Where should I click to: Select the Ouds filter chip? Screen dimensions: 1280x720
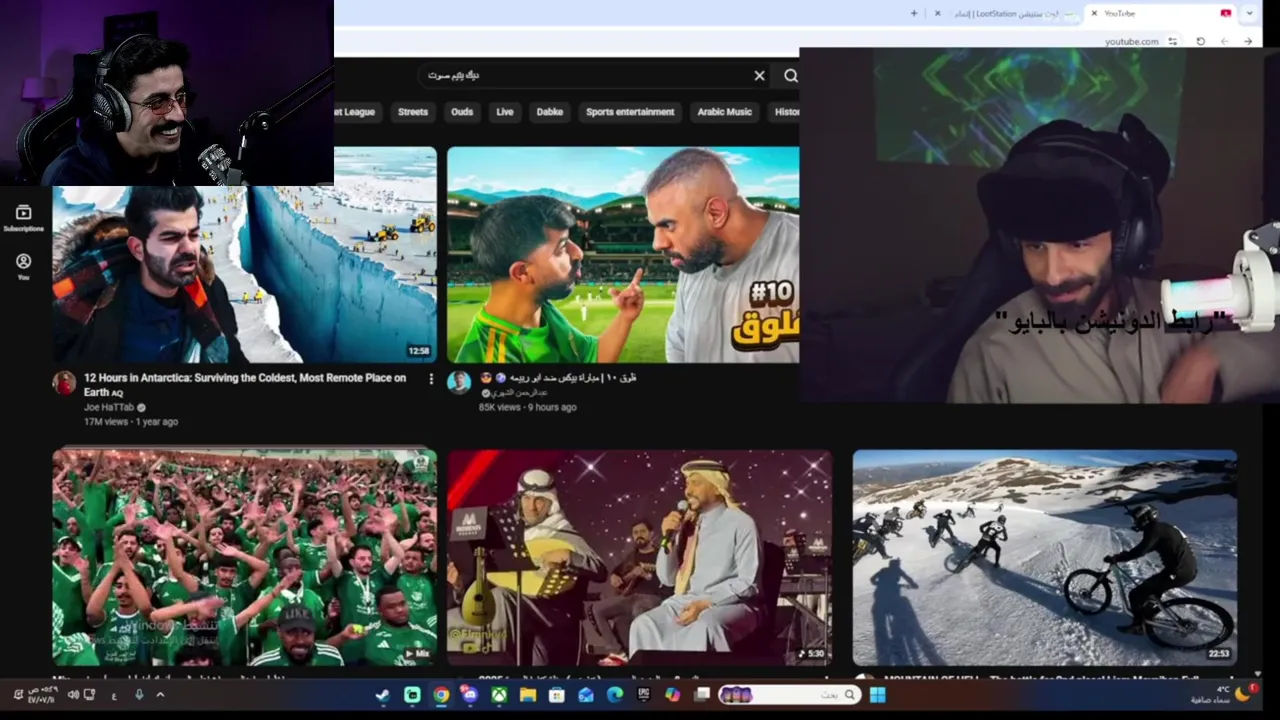click(x=462, y=112)
